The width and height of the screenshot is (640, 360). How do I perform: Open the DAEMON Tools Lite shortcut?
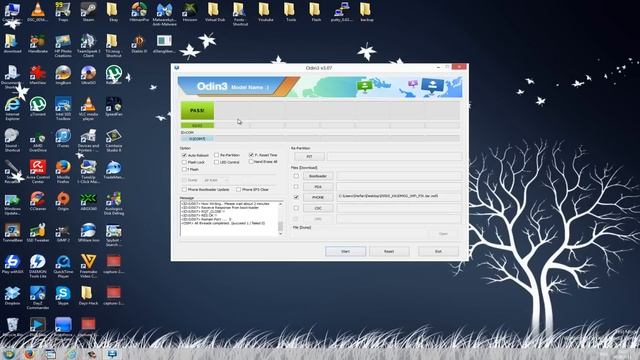click(38, 266)
